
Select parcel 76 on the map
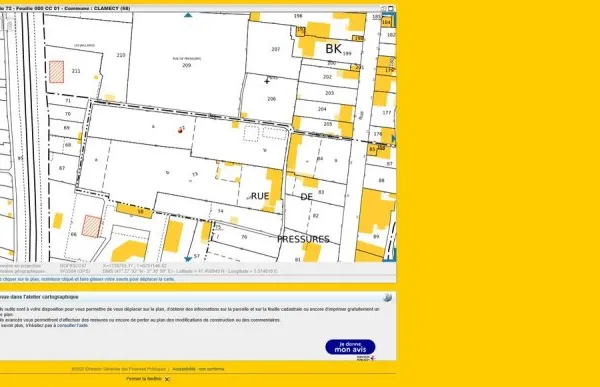[244, 237]
